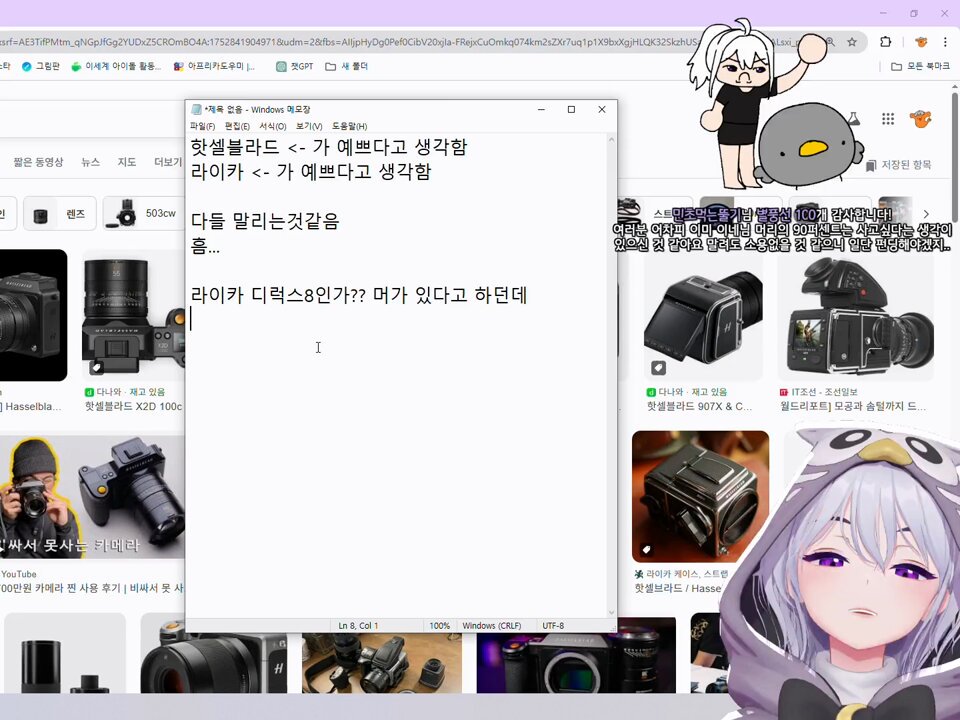Viewport: 960px width, 720px height.
Task: Click the Notepad line 핫셀블라드 <- 가 예쁘다고 생각함
Action: [329, 146]
